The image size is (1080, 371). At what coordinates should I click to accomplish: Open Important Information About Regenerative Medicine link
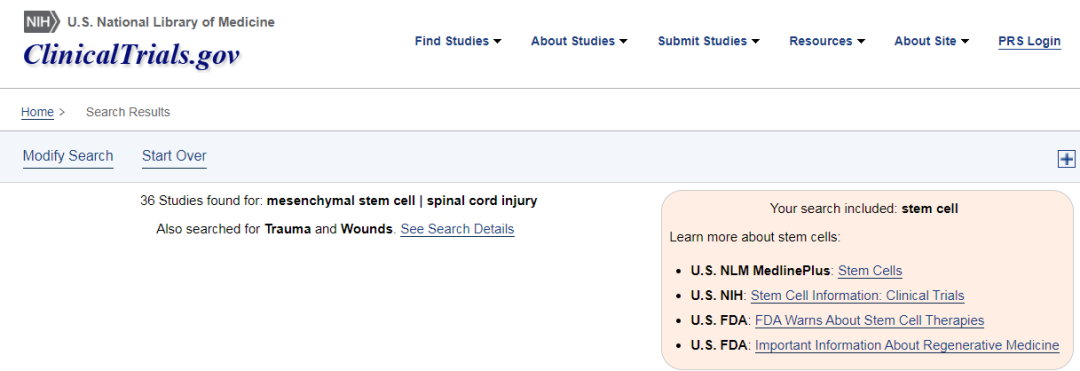tap(907, 345)
